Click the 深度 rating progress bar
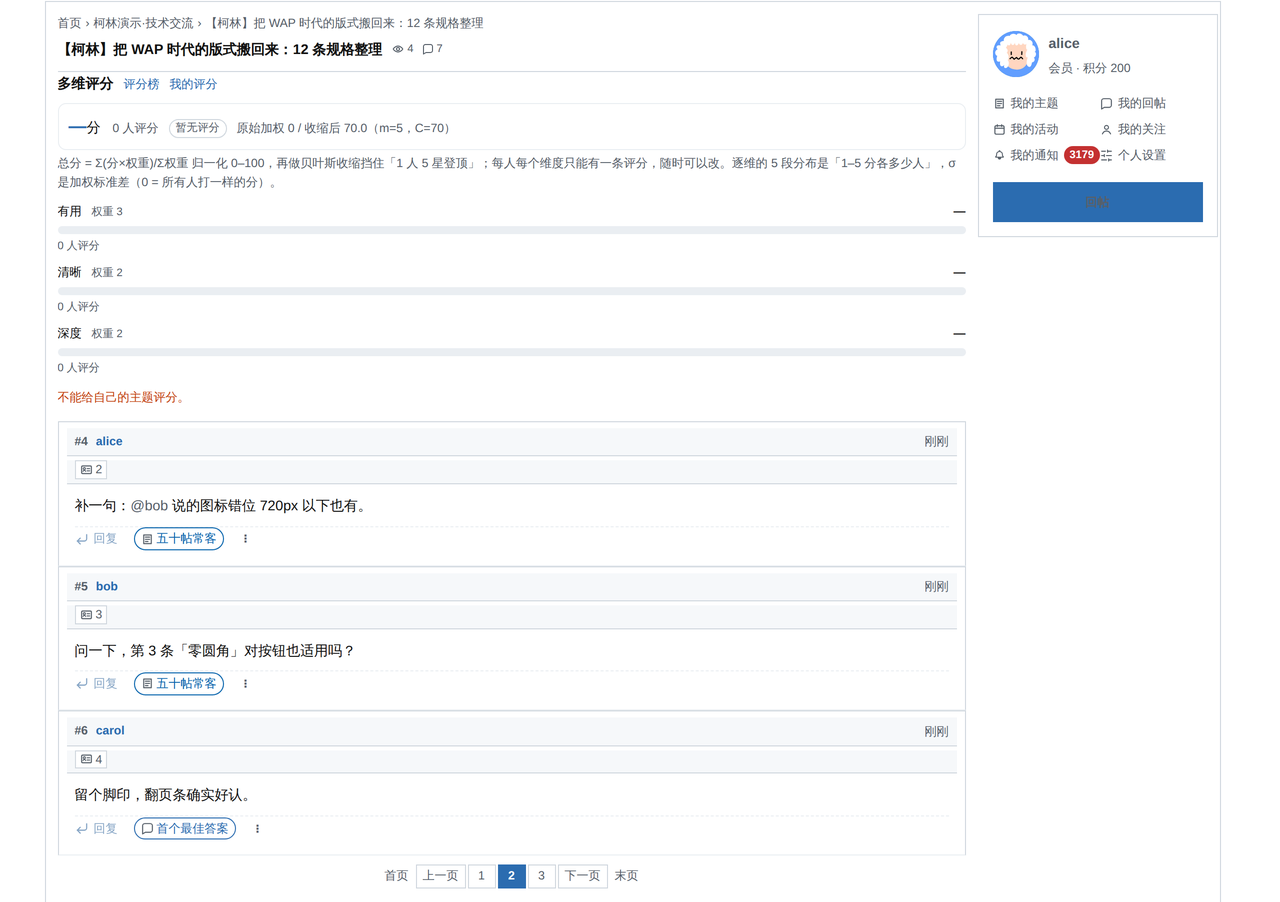Image resolution: width=1280 pixels, height=902 pixels. pyautogui.click(x=511, y=352)
